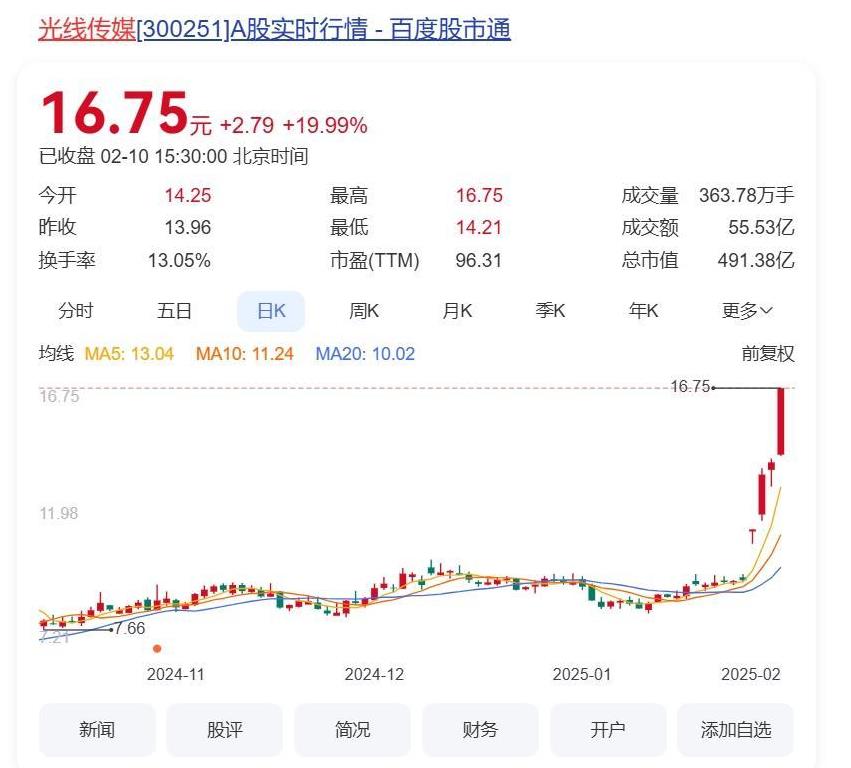
Task: Click the latest tall red candlestick
Action: click(781, 421)
